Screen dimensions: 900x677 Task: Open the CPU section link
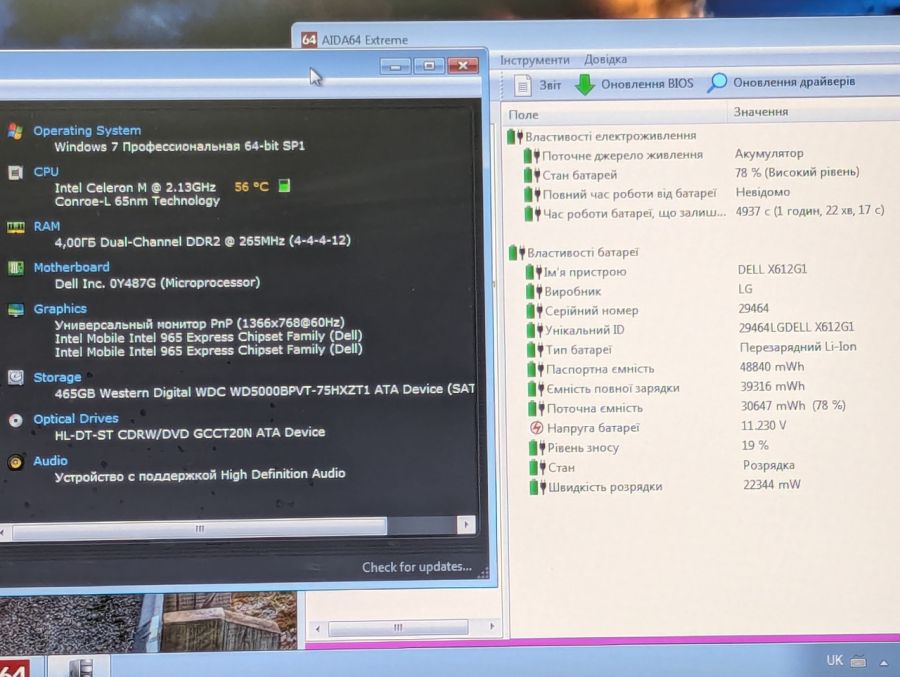pyautogui.click(x=46, y=172)
